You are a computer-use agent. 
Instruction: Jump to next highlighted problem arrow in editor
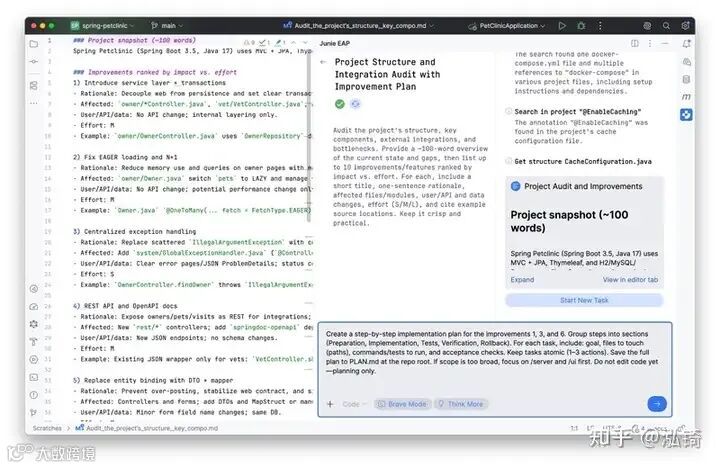point(305,43)
